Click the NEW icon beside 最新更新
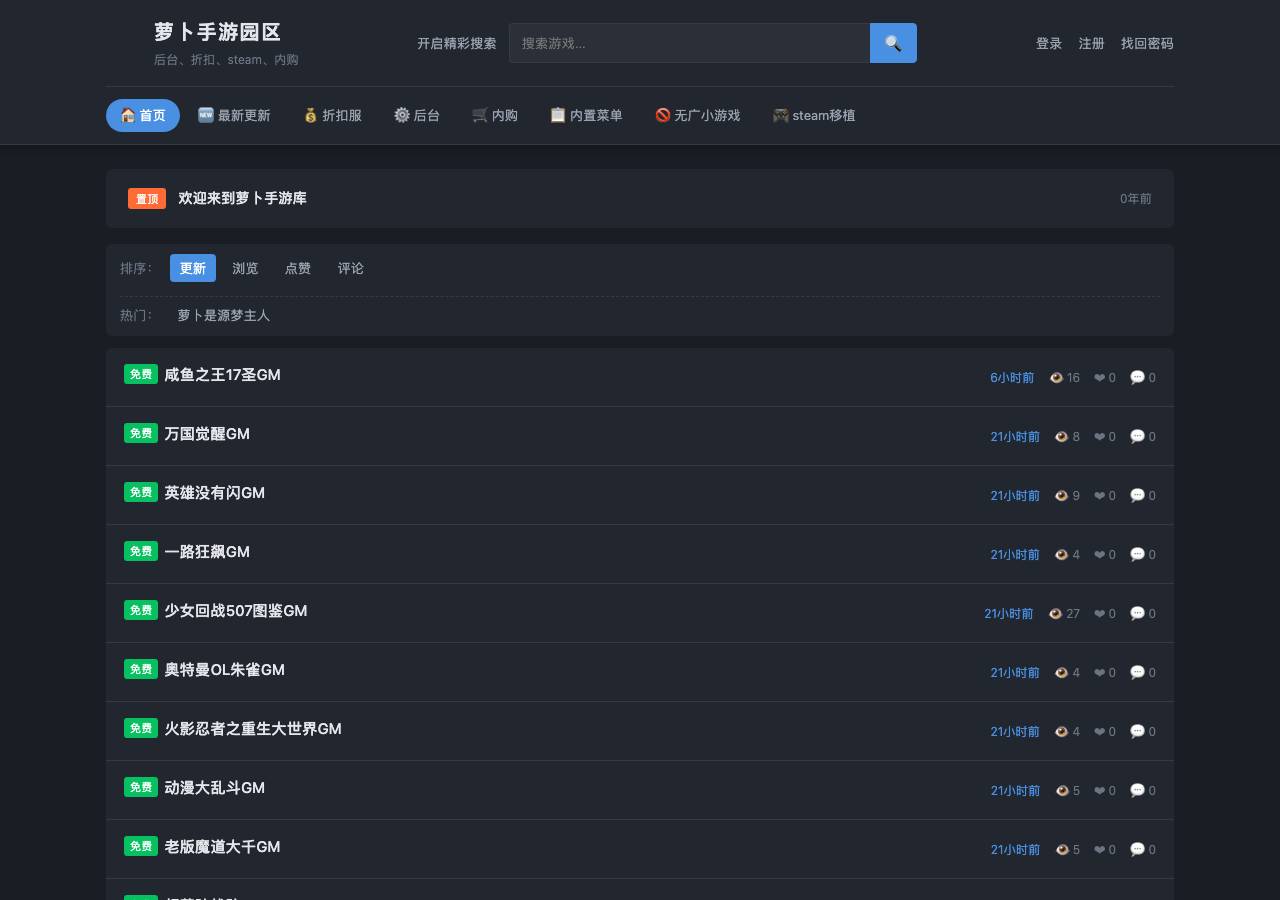Image resolution: width=1280 pixels, height=900 pixels. [x=206, y=115]
